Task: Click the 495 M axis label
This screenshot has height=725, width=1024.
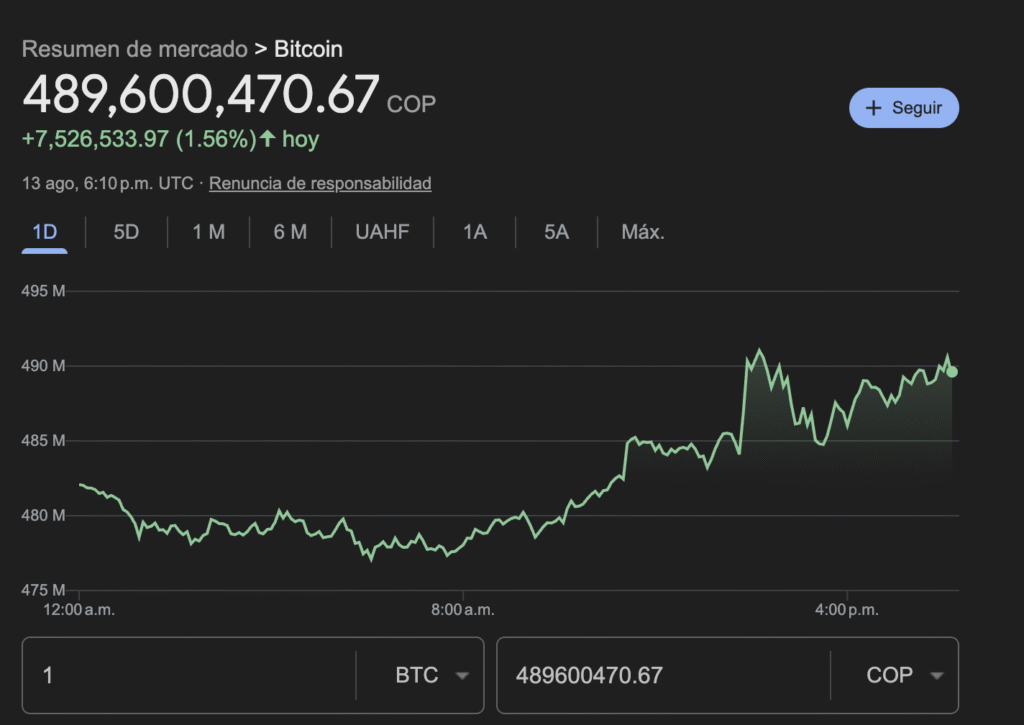Action: pyautogui.click(x=43, y=291)
